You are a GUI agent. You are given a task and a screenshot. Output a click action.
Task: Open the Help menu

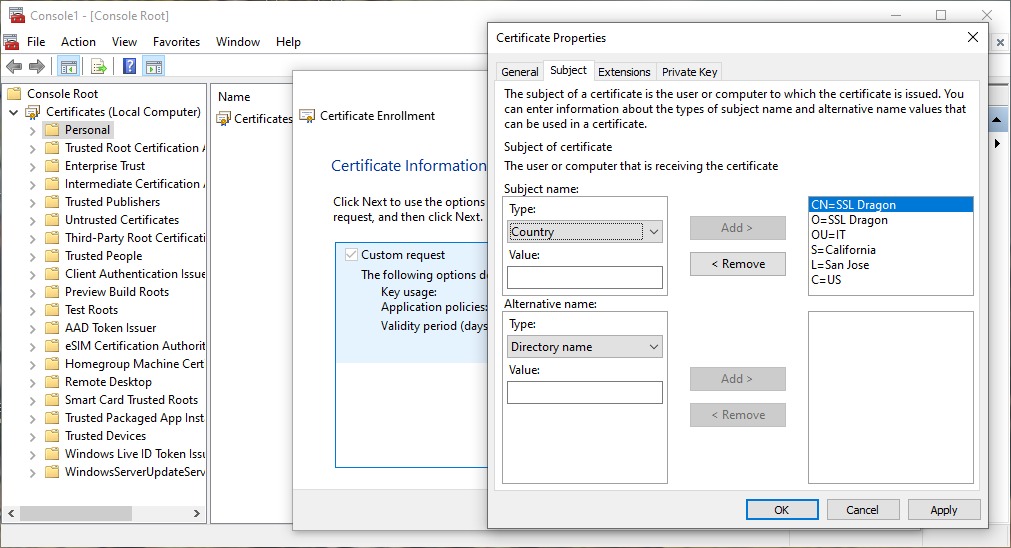[x=288, y=42]
